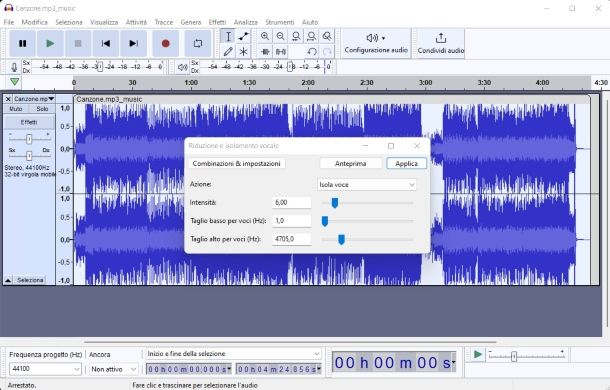Screen dimensions: 610x390
Task: Stop playback with the Stop button
Action: [78, 43]
